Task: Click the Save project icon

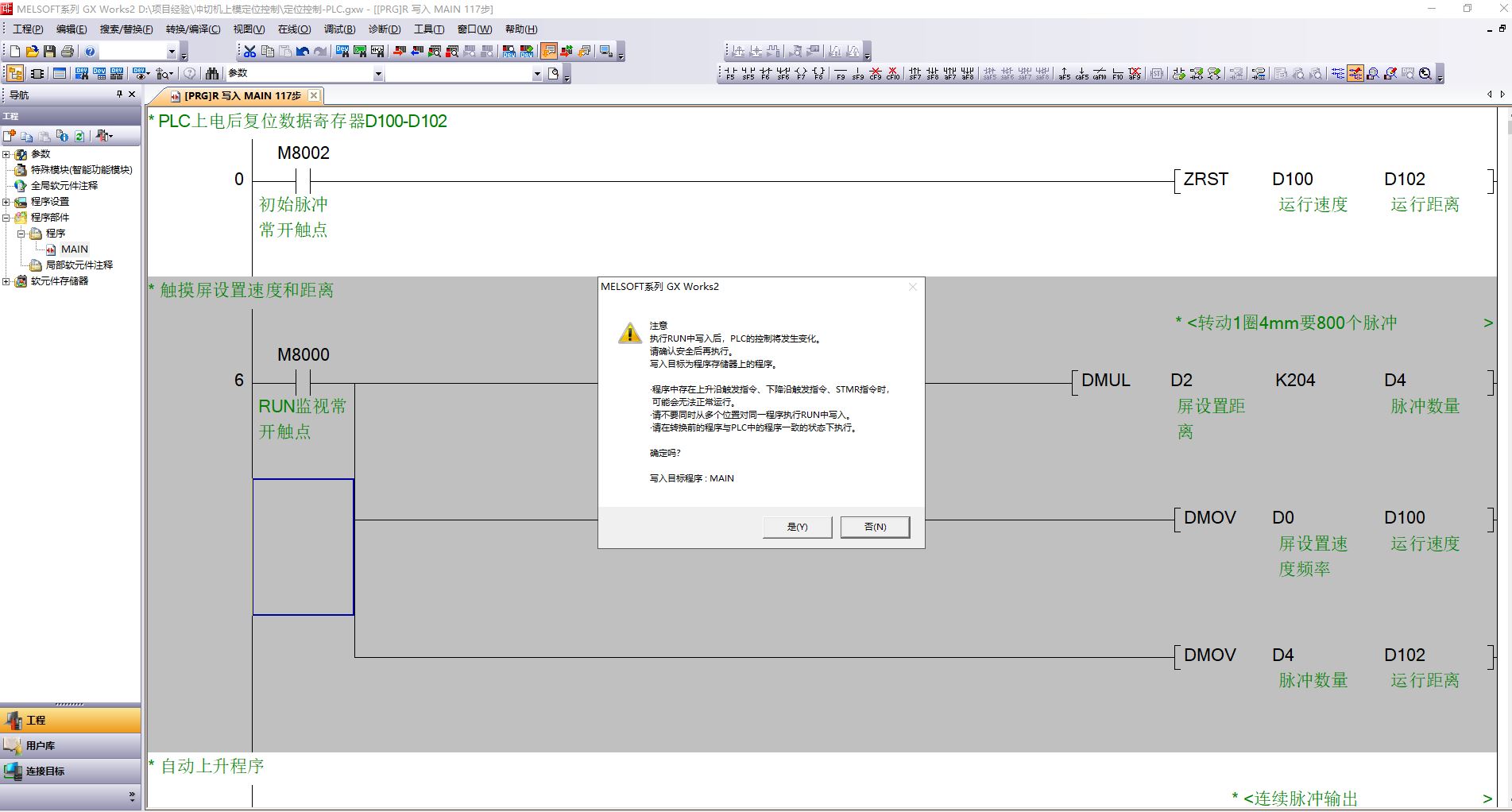Action: [49, 52]
